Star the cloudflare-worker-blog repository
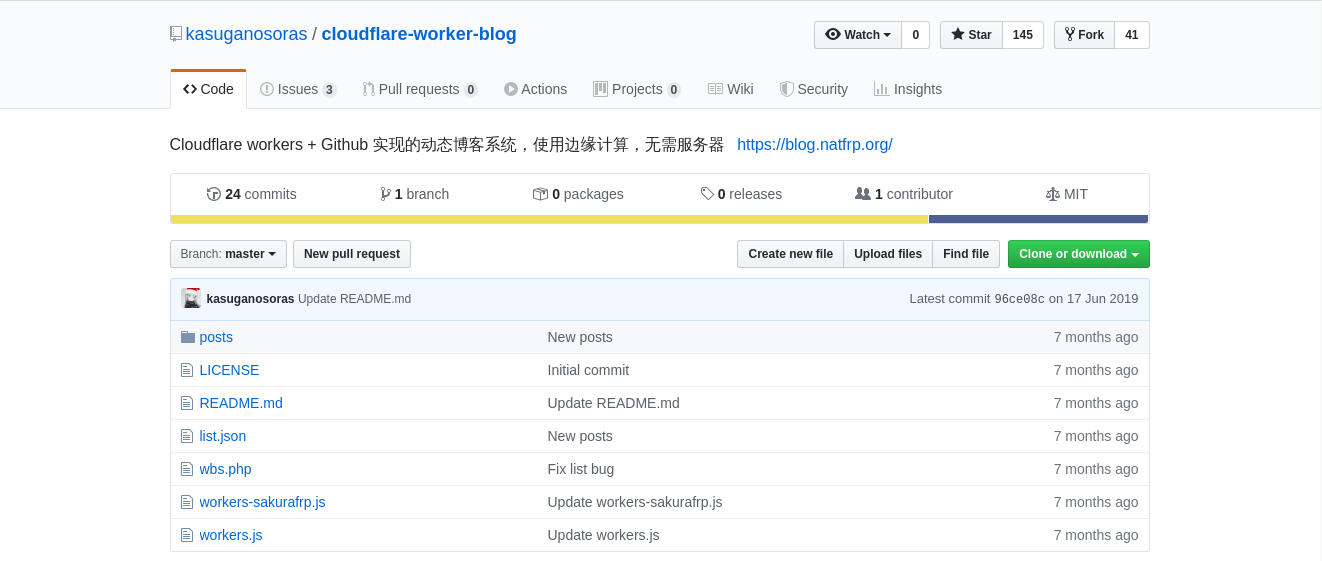The height and width of the screenshot is (561, 1322). tap(971, 35)
